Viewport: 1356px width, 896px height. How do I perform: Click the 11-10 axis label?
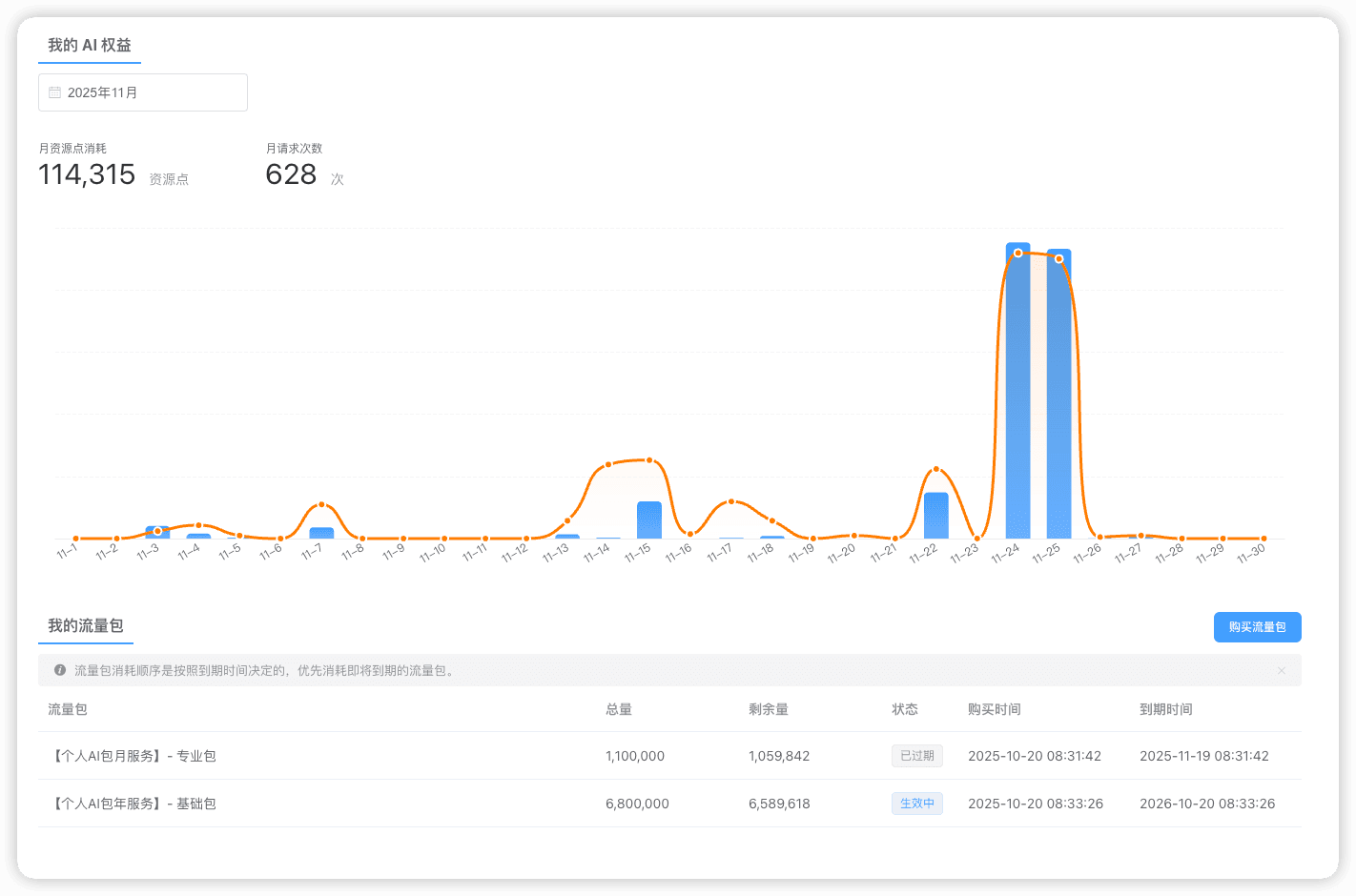point(432,553)
